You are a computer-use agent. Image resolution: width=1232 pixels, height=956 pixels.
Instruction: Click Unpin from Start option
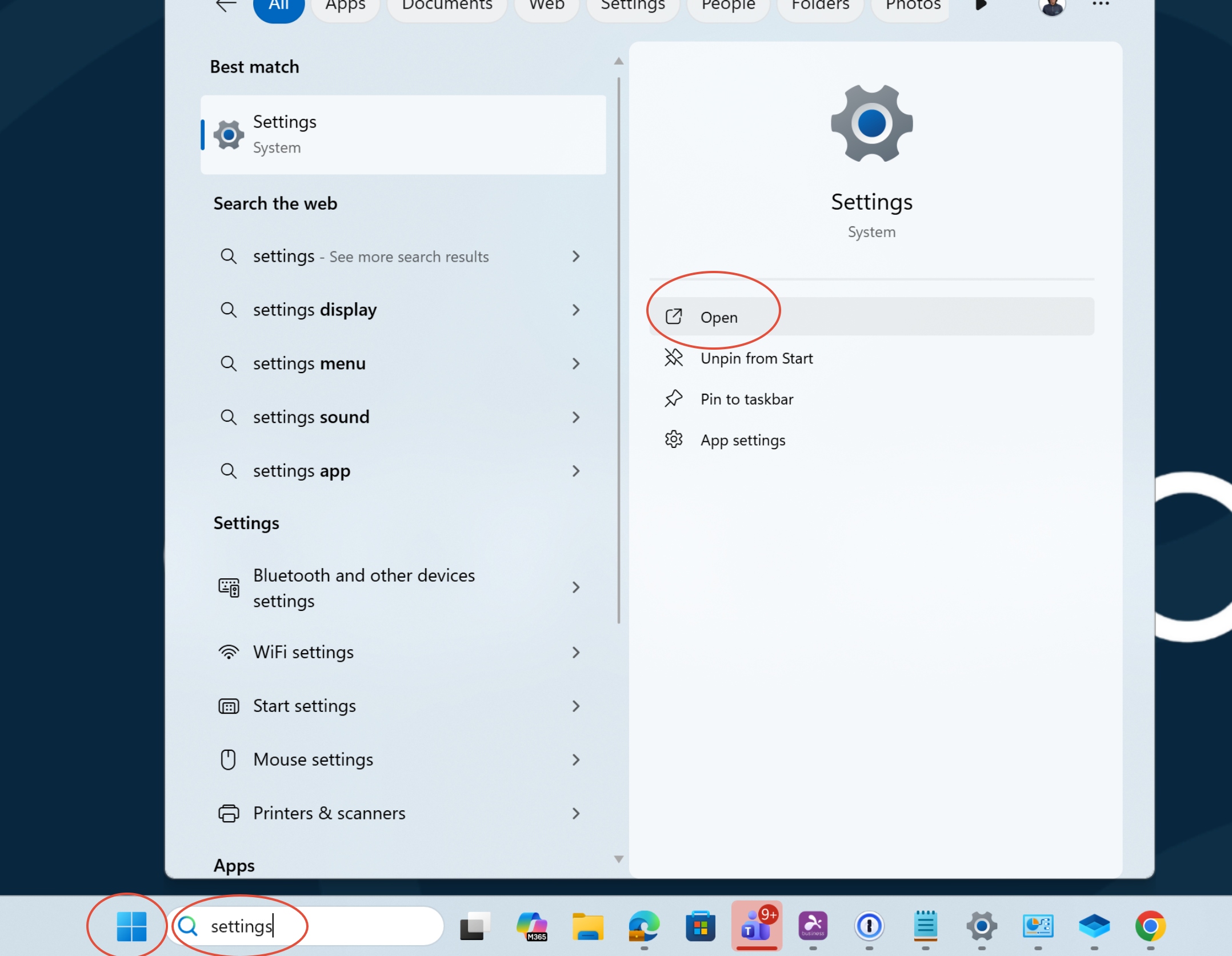pos(756,358)
